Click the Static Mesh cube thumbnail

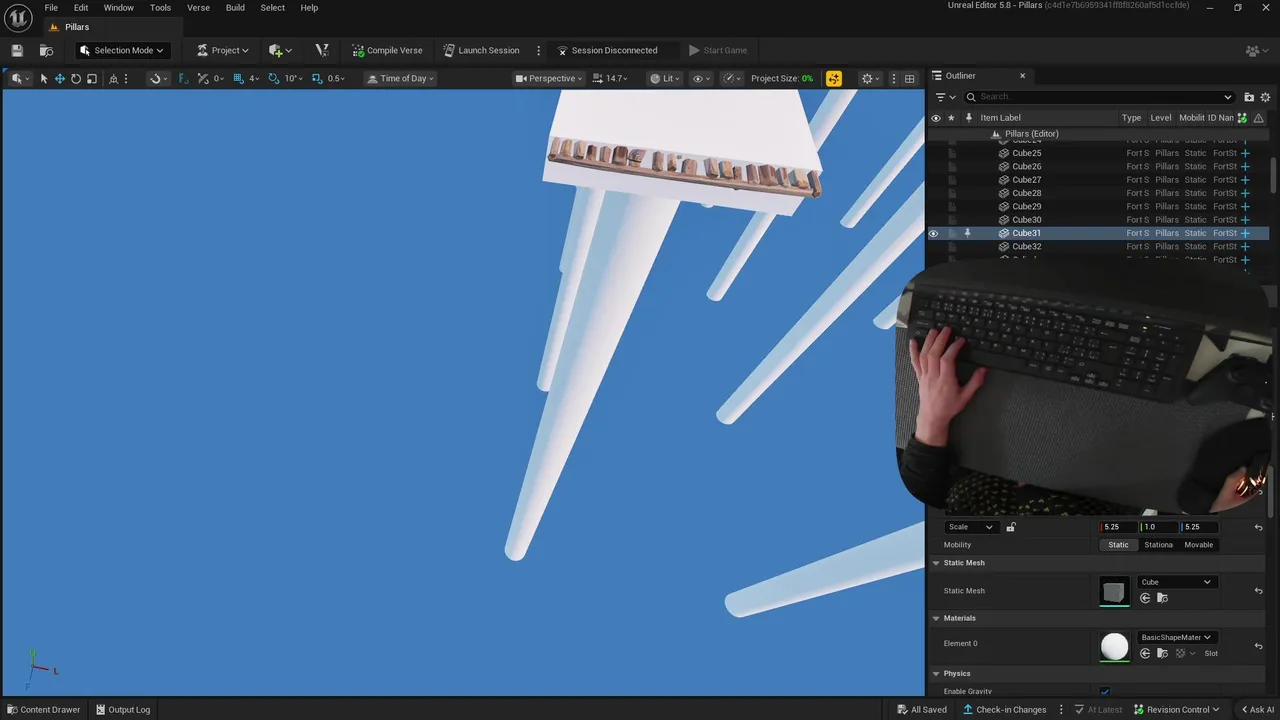tap(1114, 591)
